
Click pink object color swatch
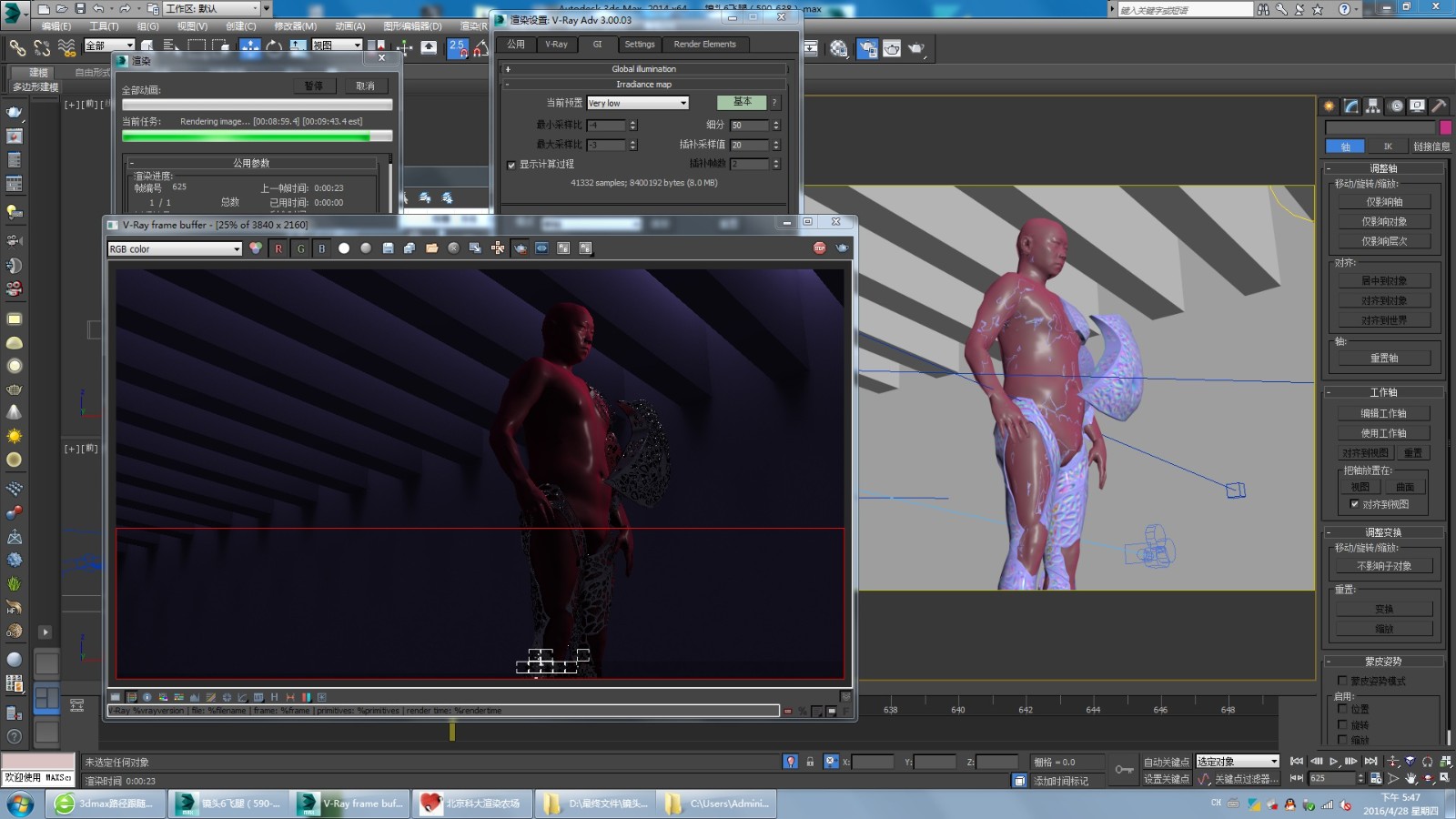(x=1445, y=127)
